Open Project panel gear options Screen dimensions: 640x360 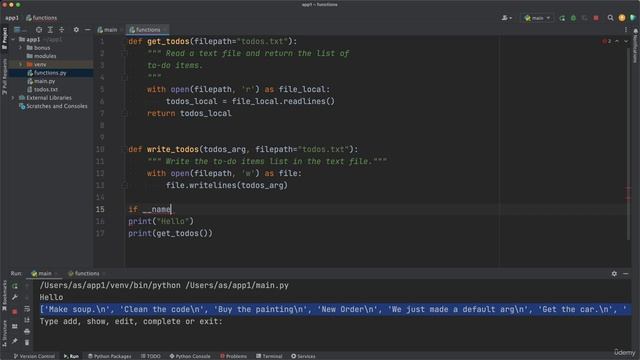76,30
